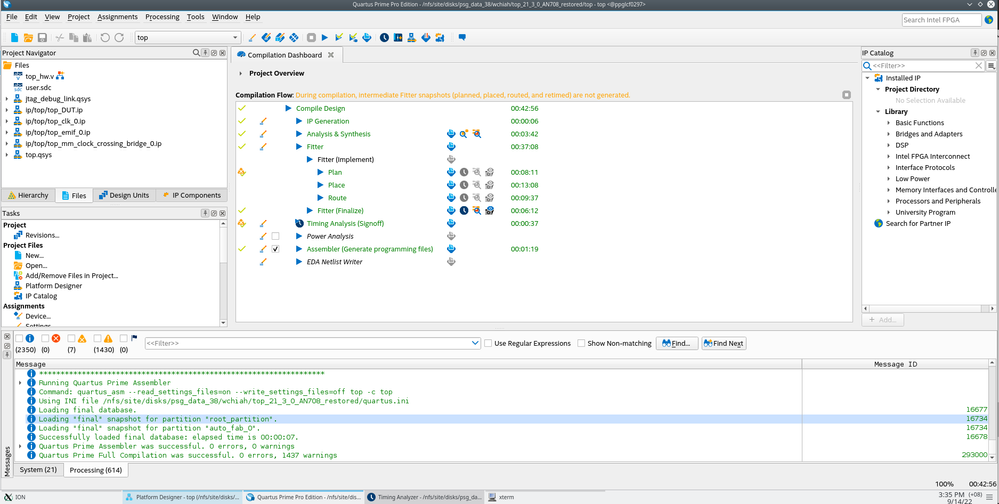Enable the Power Analysis checkbox
The image size is (999, 504).
(x=275, y=237)
